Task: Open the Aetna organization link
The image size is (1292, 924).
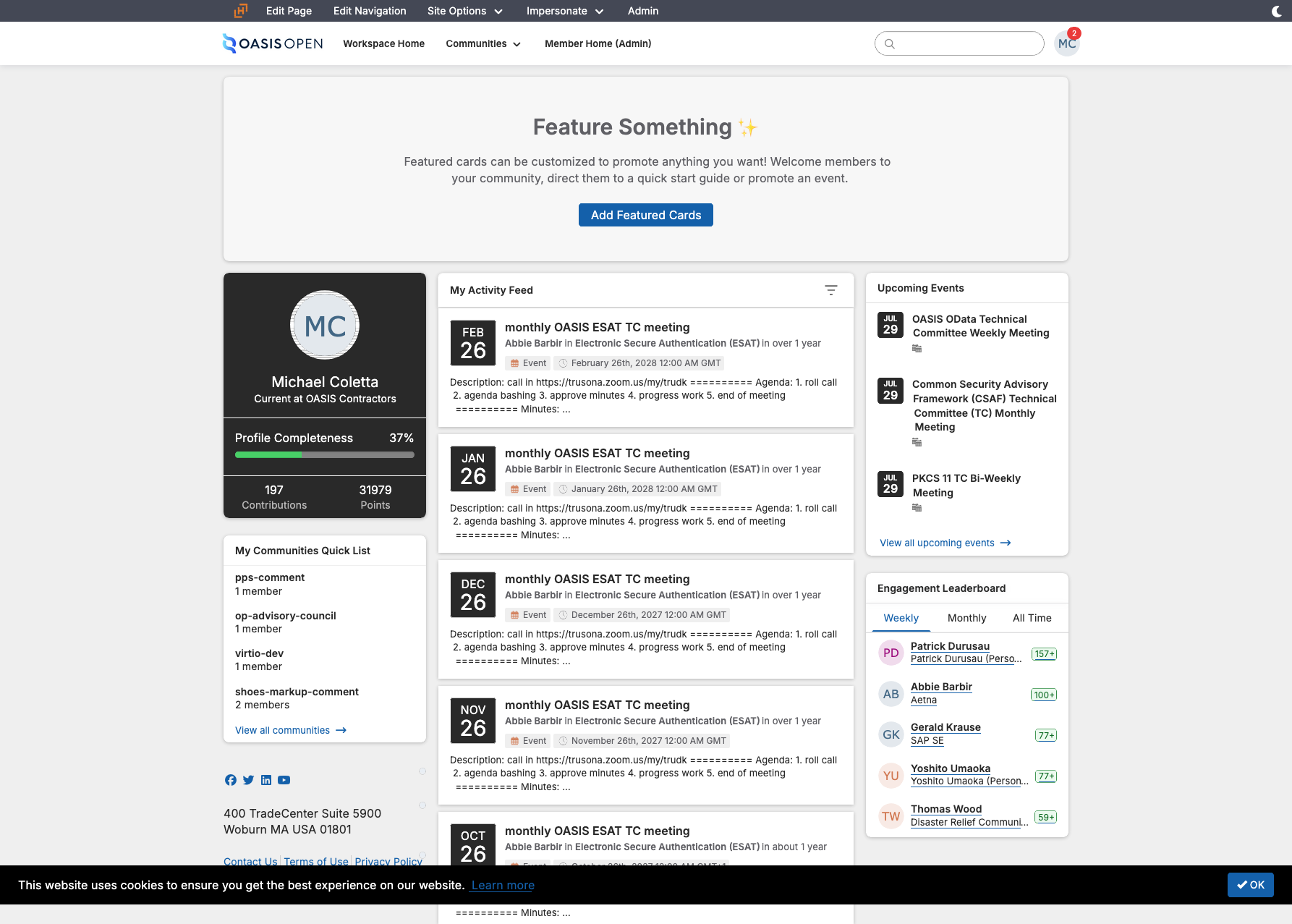Action: [924, 700]
